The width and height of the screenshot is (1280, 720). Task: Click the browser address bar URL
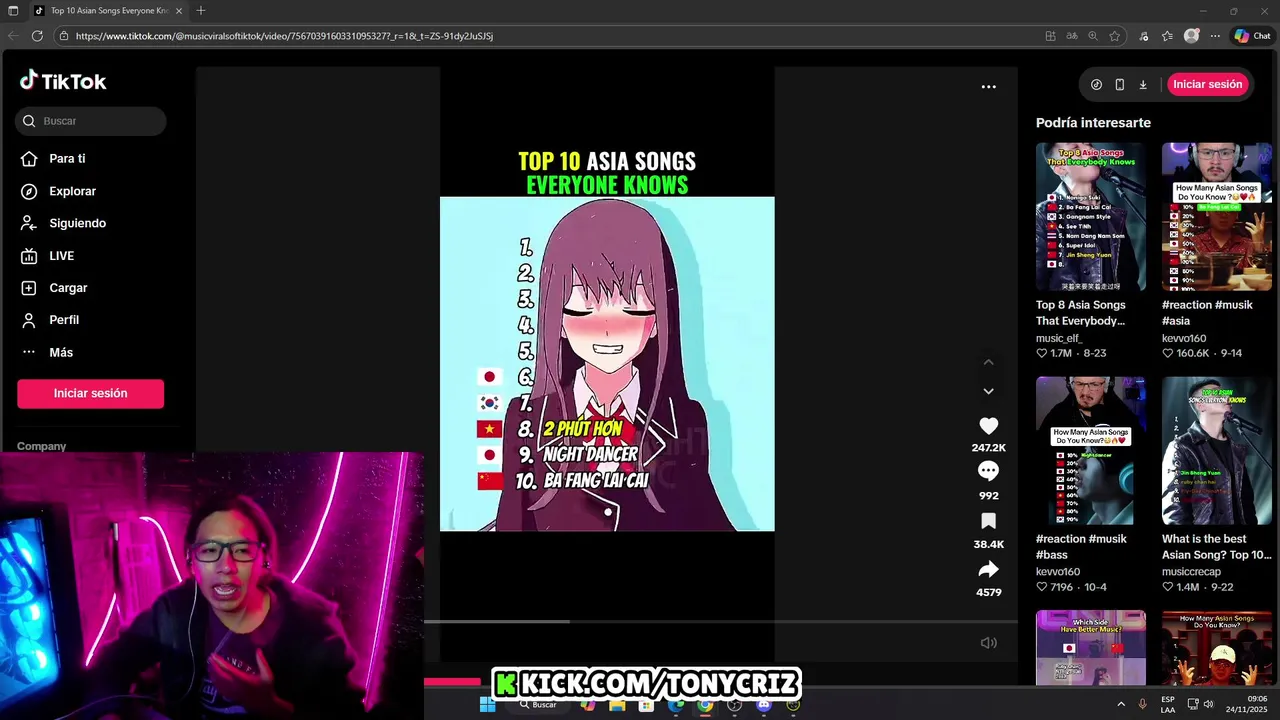tap(284, 36)
